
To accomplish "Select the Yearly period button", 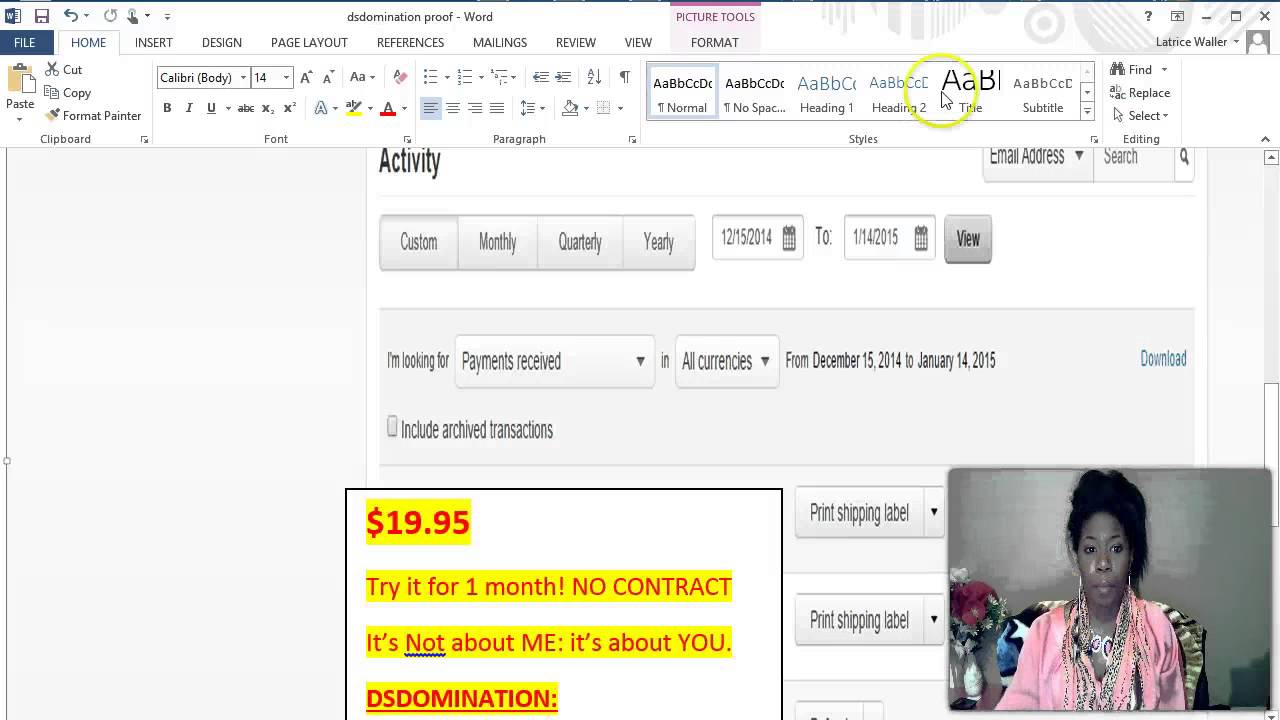I will 658,242.
